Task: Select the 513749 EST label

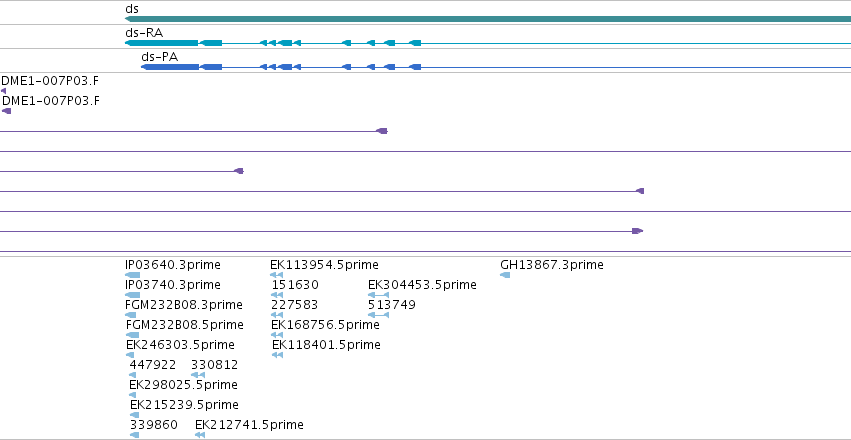Action: click(x=392, y=305)
